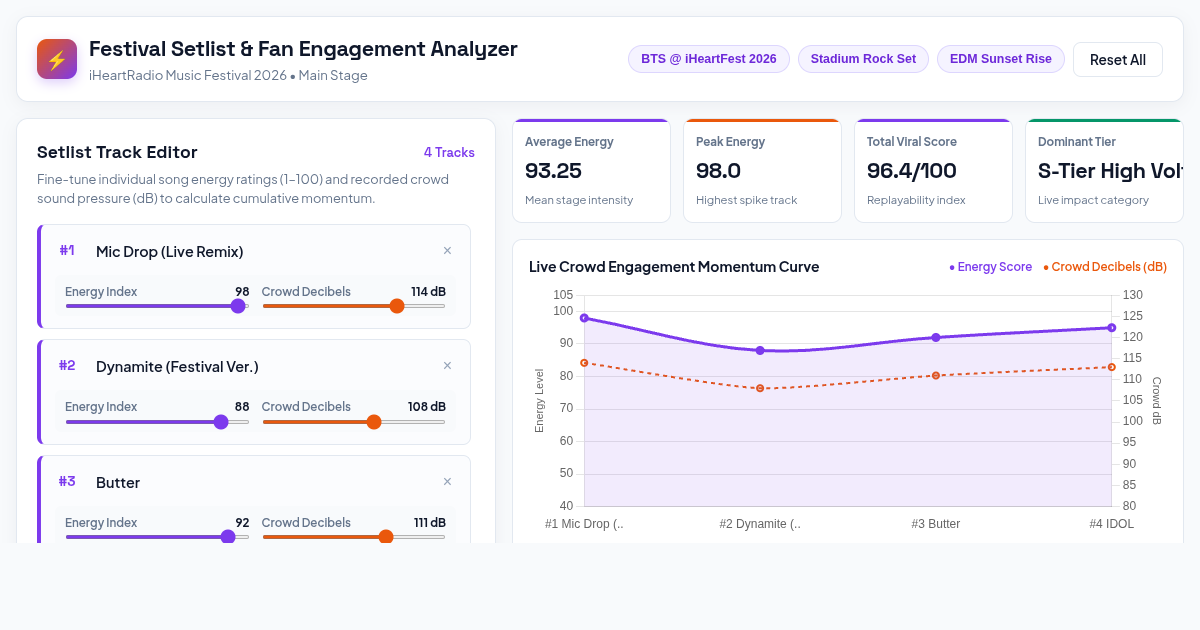Adjust Butter Crowd Decibels slider

[354, 537]
